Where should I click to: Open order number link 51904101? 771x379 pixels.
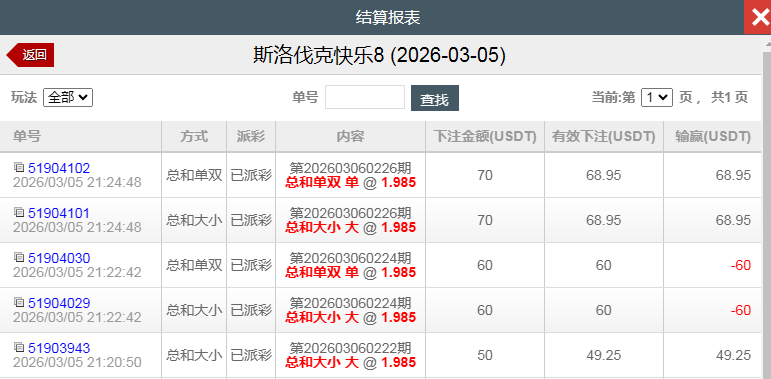(59, 213)
